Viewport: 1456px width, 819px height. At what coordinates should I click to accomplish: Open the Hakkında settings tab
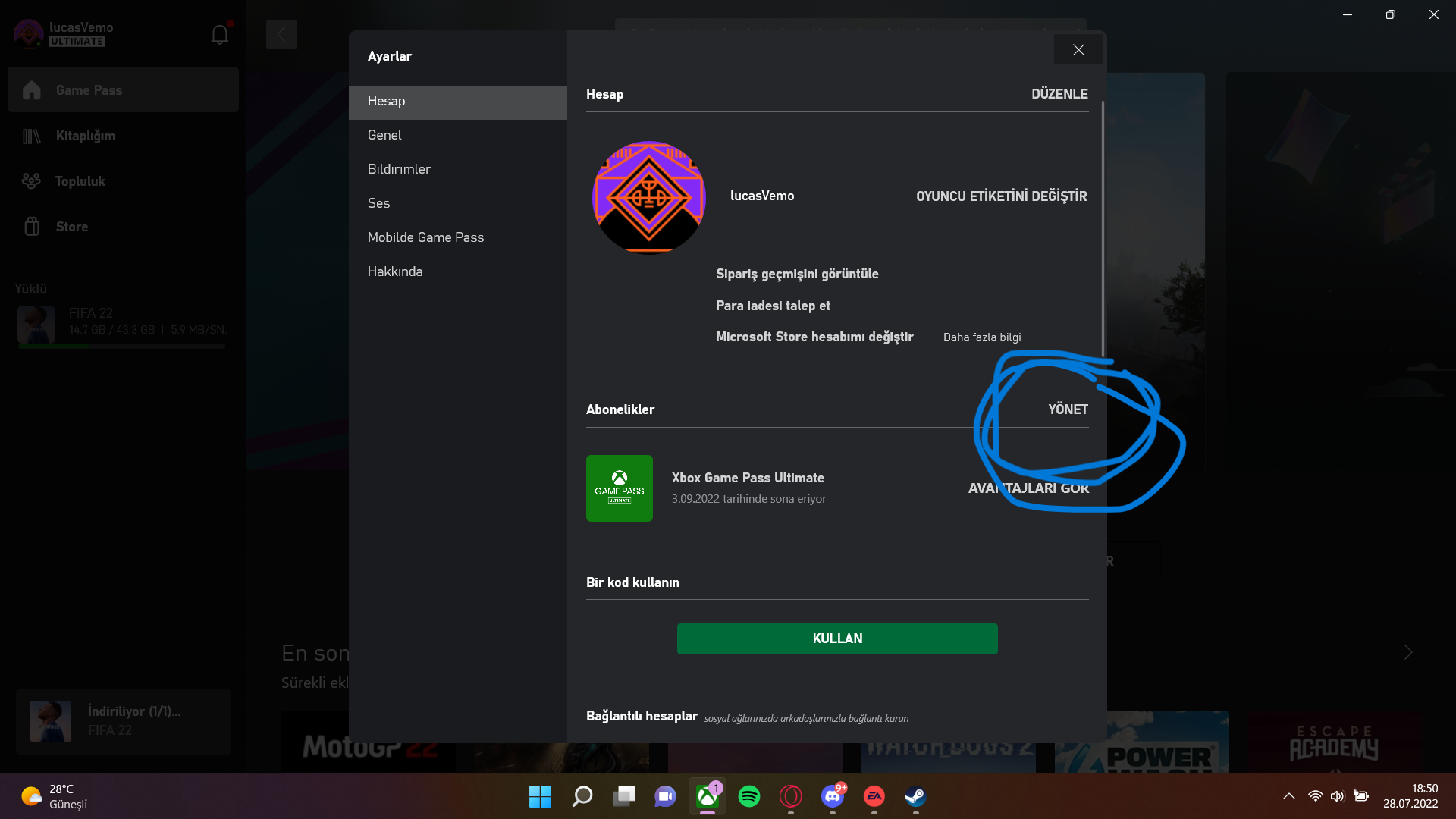[394, 271]
